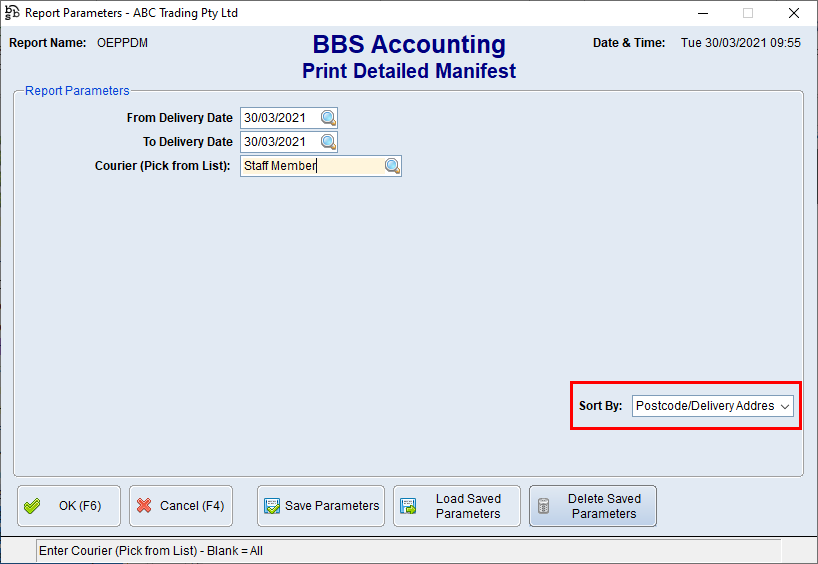Click the date and time display
The width and height of the screenshot is (818, 564).
(740, 43)
